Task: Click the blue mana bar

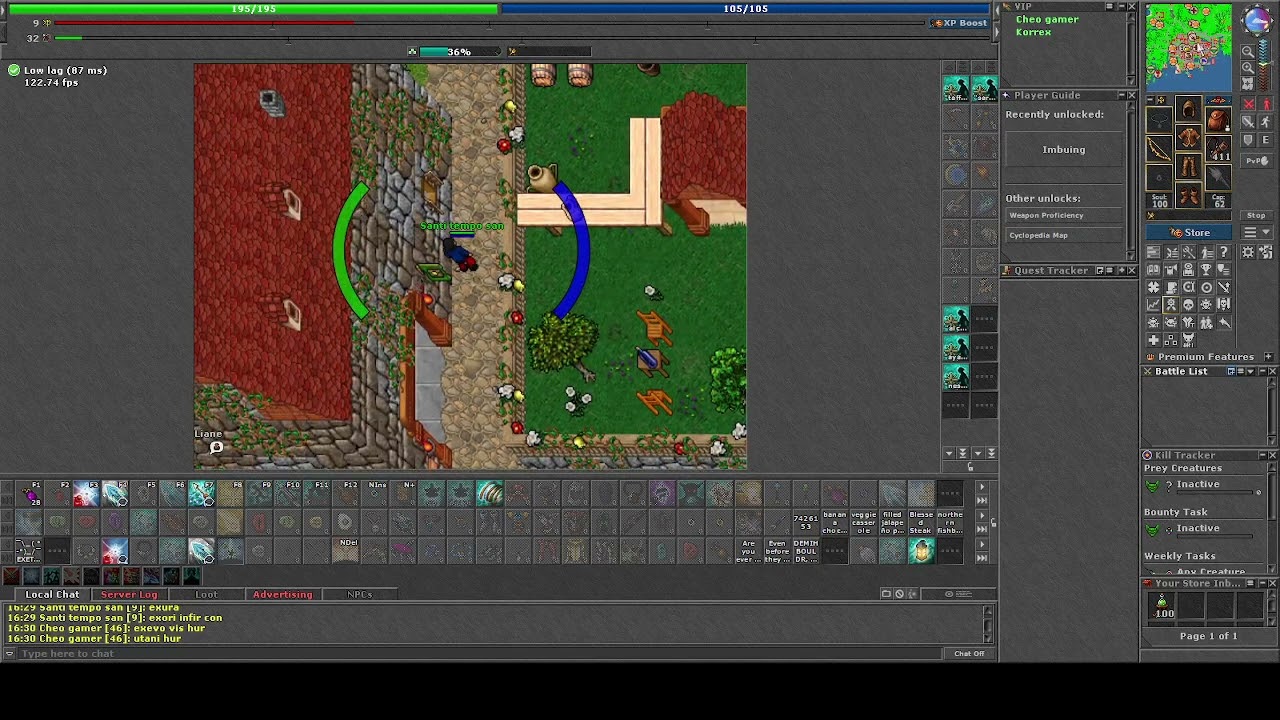Action: click(x=746, y=9)
